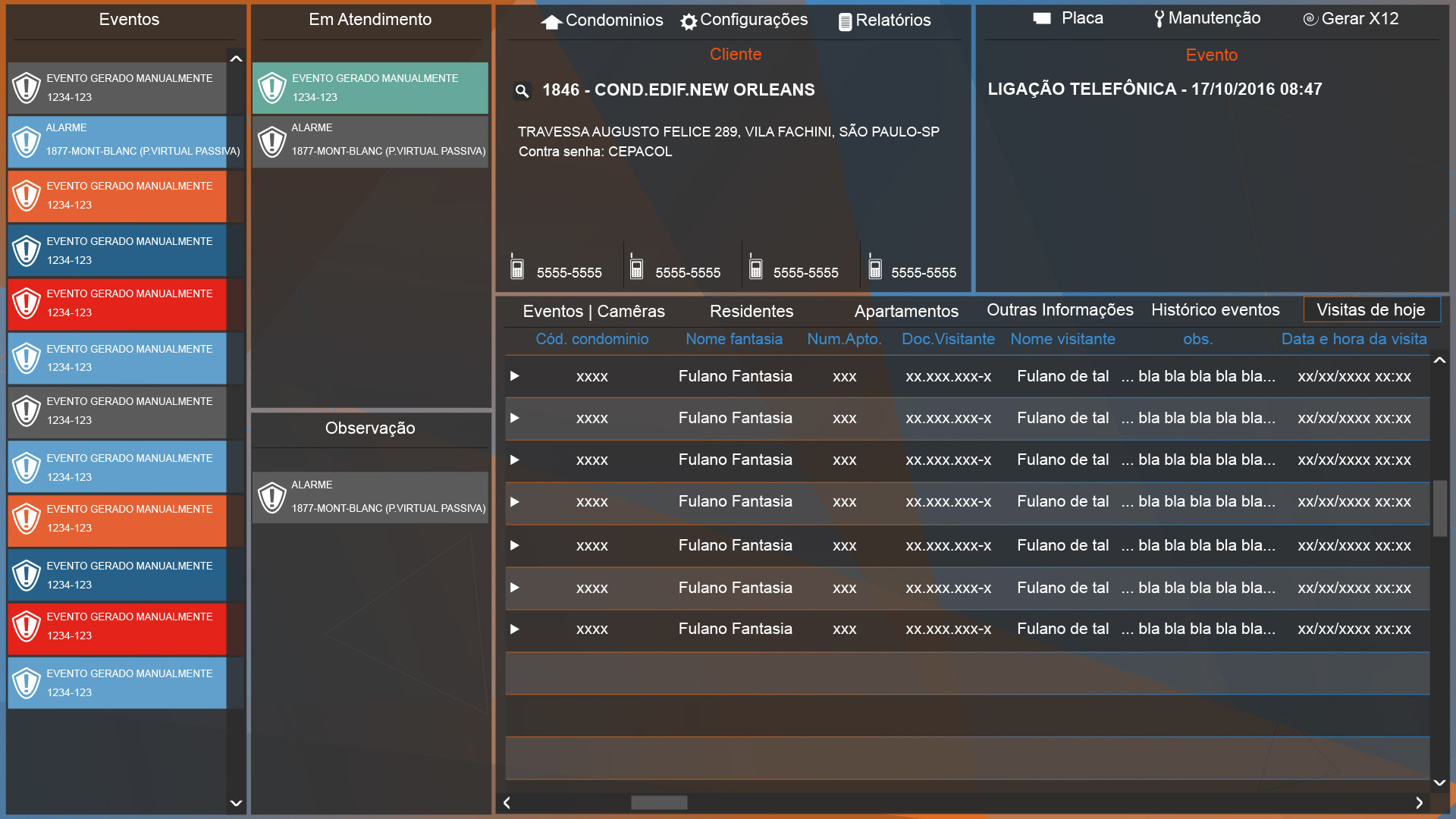Viewport: 1456px width, 819px height.
Task: Expand first visitor row arrow
Action: [515, 376]
